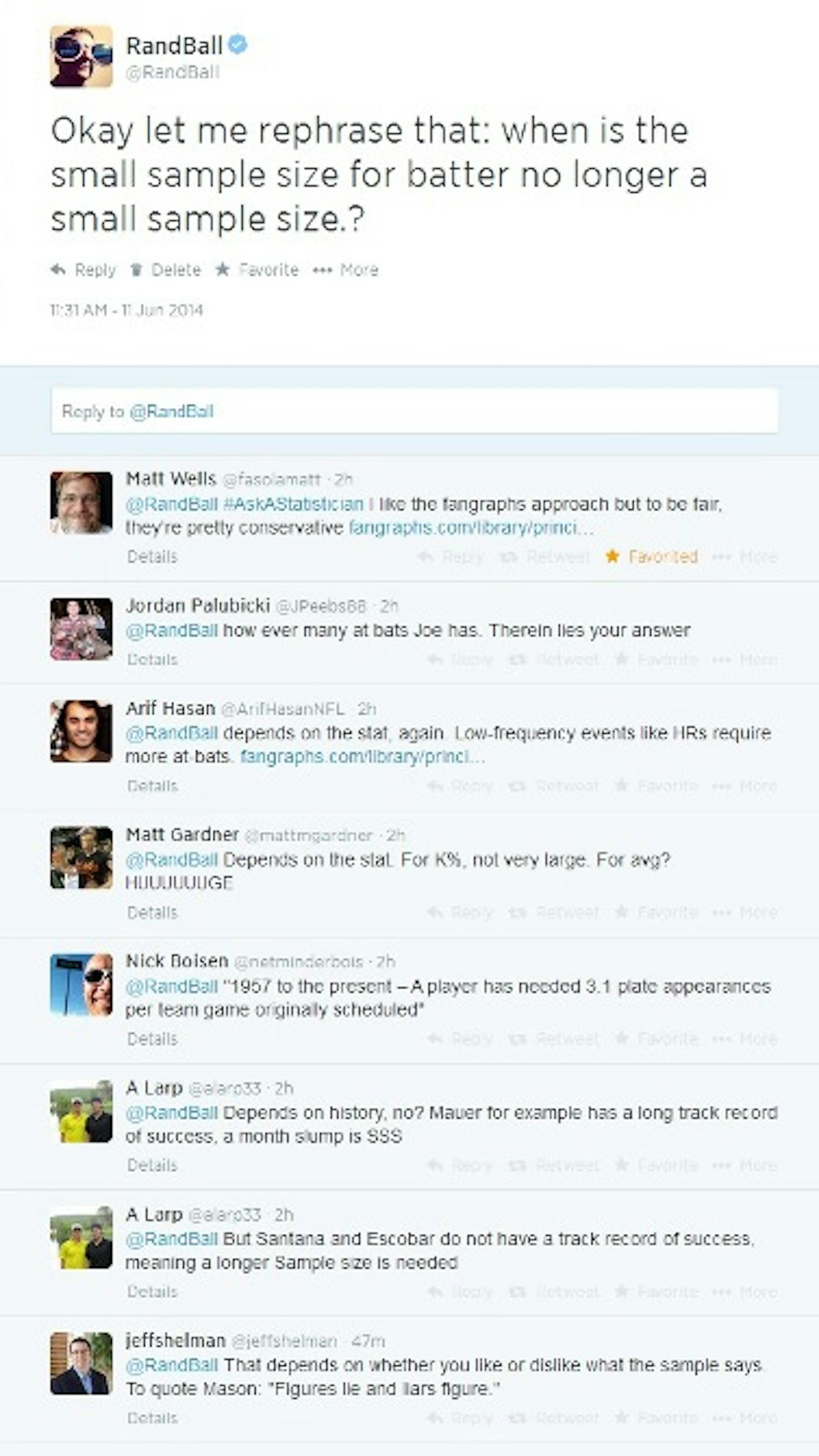Open the More options on main tweet
This screenshot has height=1456, width=819.
tap(322, 270)
